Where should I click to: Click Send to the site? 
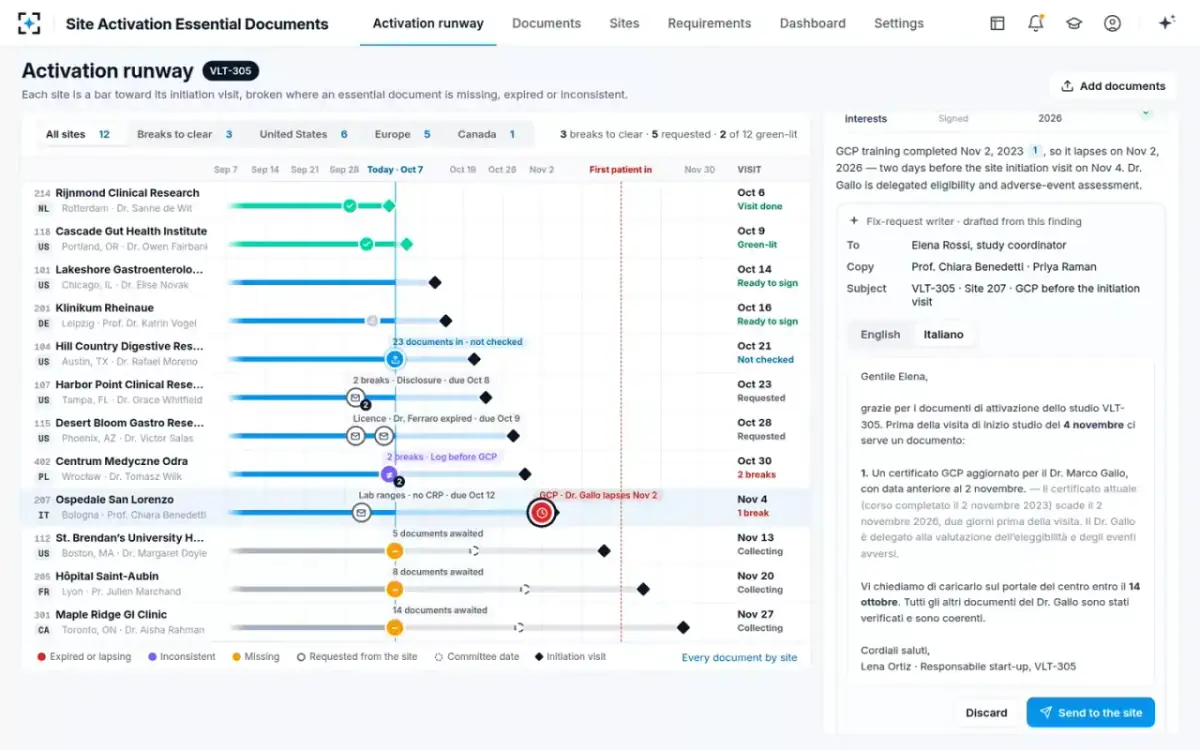pos(1090,713)
